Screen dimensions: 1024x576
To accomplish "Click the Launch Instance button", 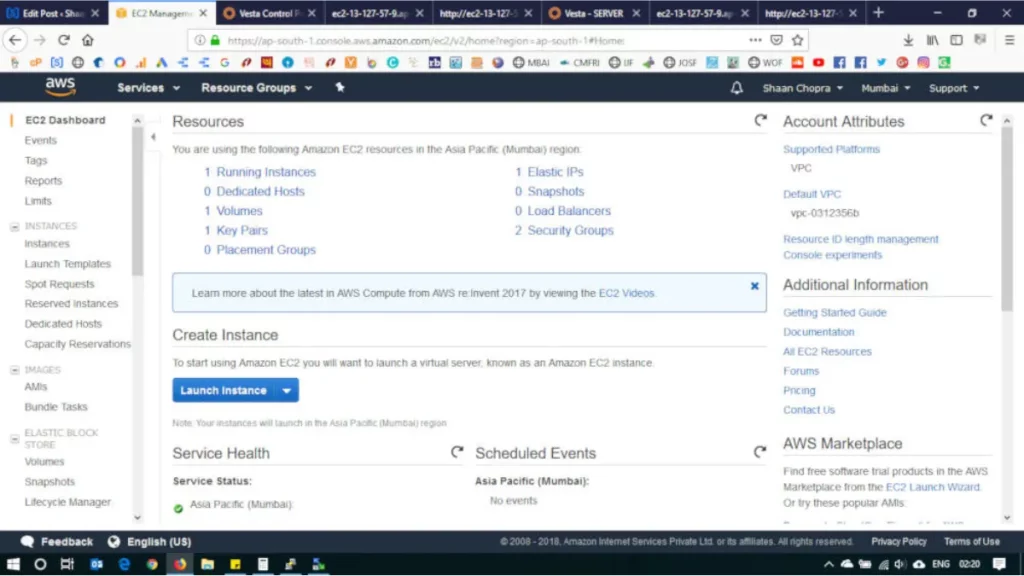I will point(223,391).
